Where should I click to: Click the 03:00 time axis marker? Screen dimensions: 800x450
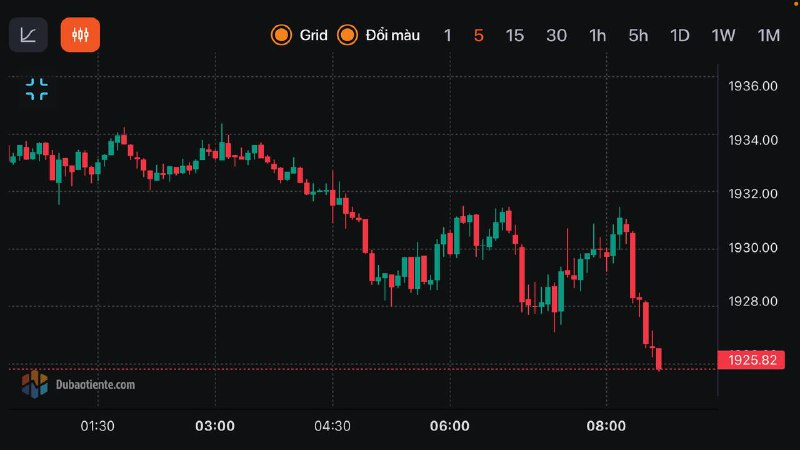coord(215,426)
